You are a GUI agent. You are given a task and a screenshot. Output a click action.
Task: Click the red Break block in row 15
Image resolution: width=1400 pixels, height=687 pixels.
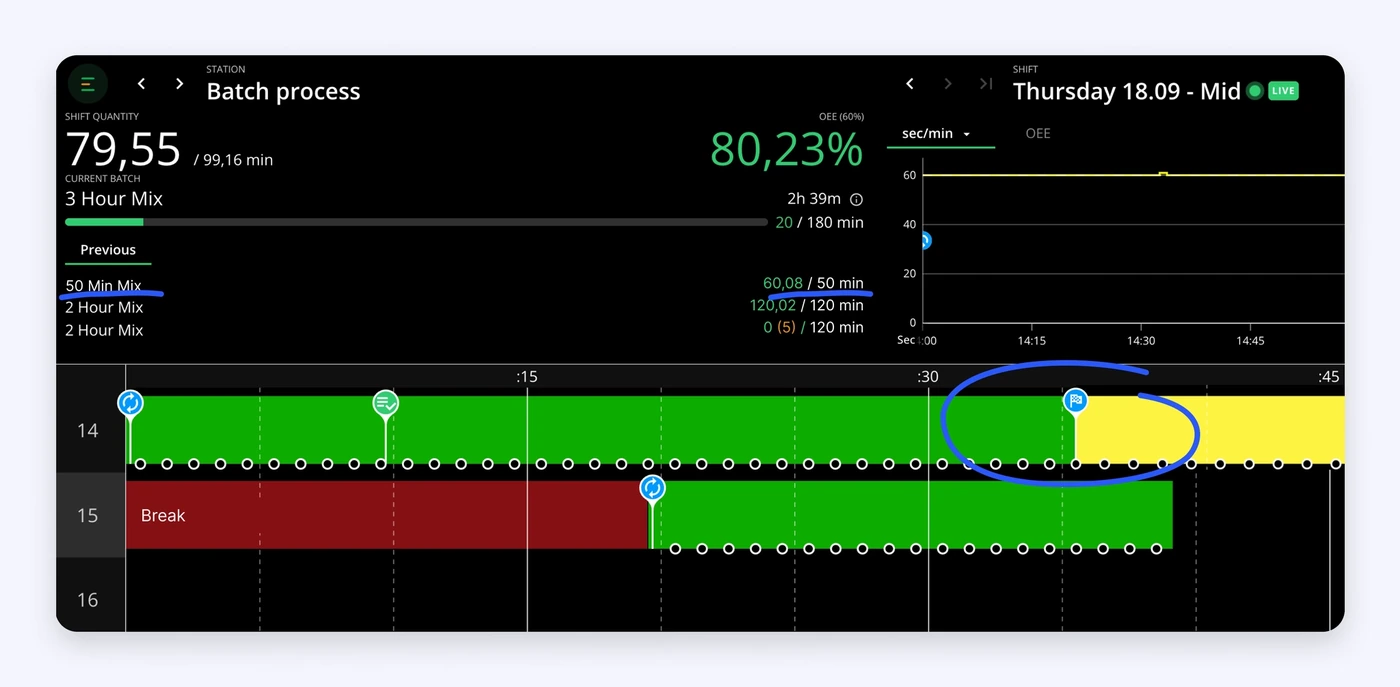tap(387, 515)
